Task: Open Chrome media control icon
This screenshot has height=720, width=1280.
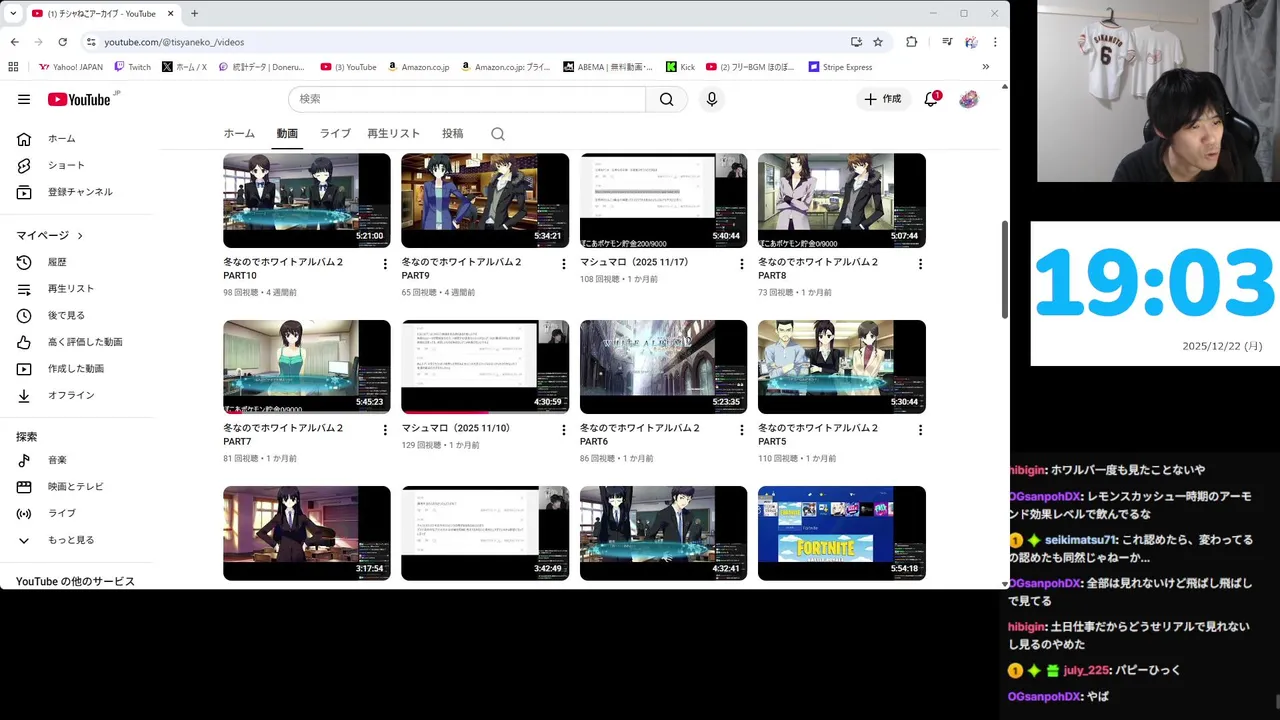Action: click(x=946, y=42)
